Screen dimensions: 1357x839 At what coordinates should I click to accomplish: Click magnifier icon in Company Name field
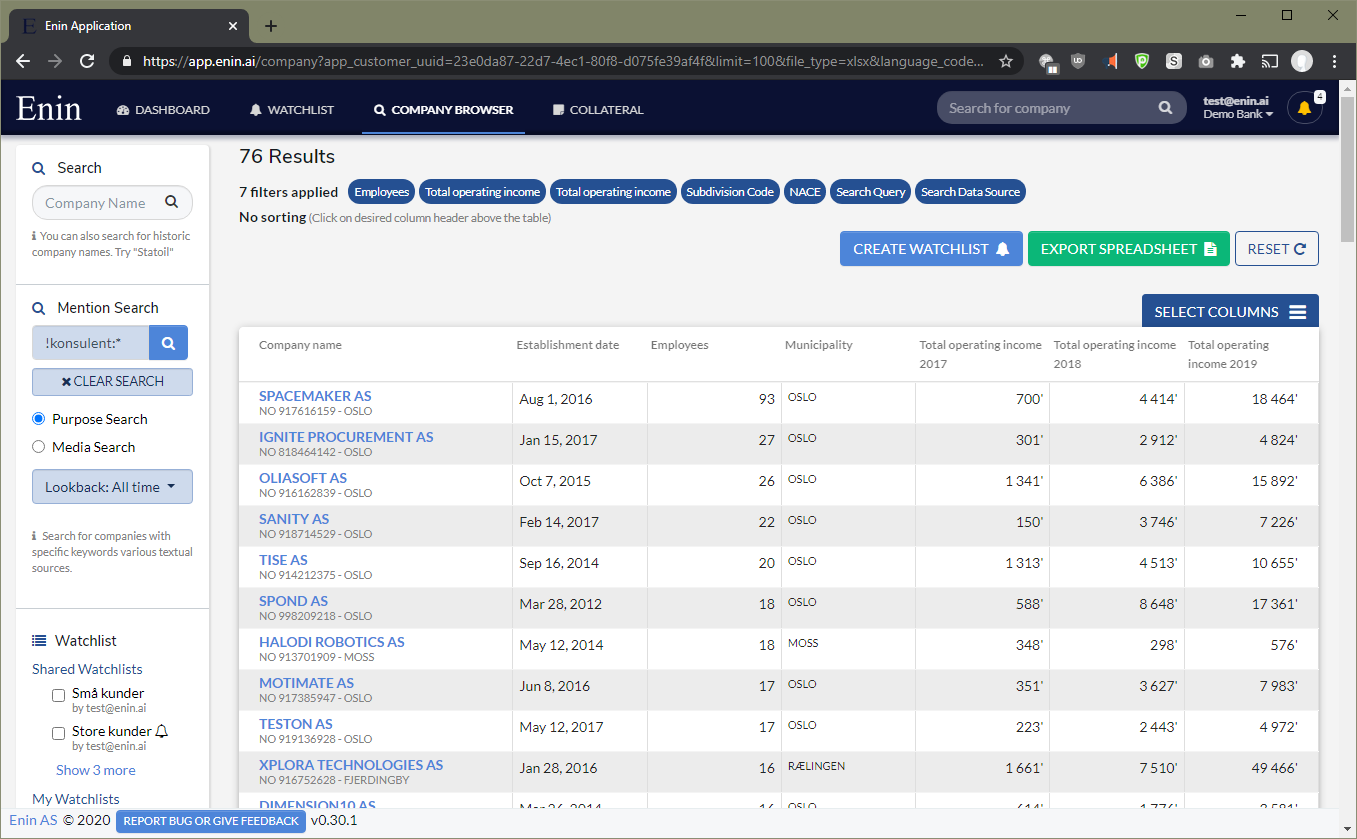pyautogui.click(x=172, y=202)
